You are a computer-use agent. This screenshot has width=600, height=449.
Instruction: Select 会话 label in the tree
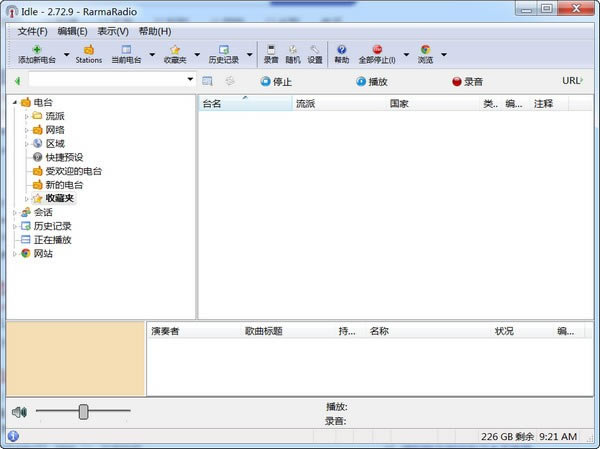(43, 212)
